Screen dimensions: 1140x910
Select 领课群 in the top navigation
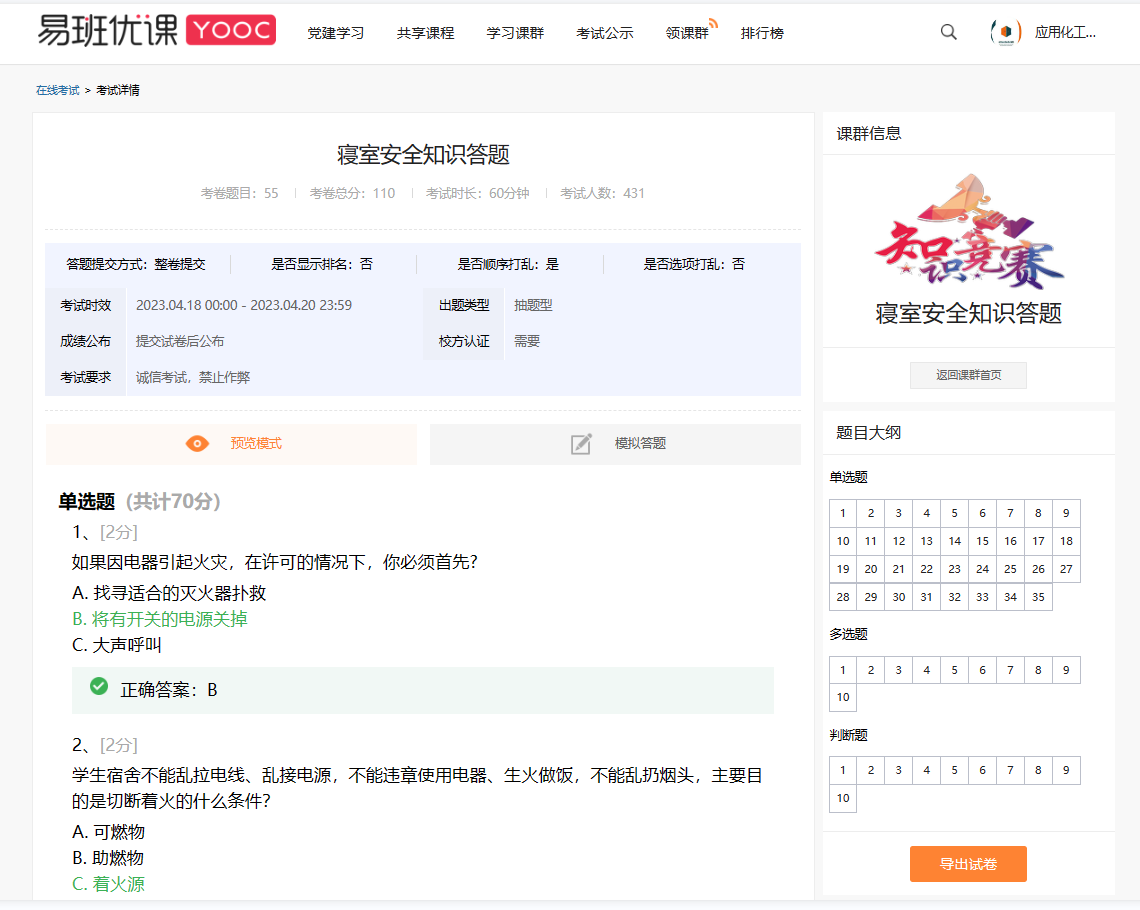coord(686,33)
